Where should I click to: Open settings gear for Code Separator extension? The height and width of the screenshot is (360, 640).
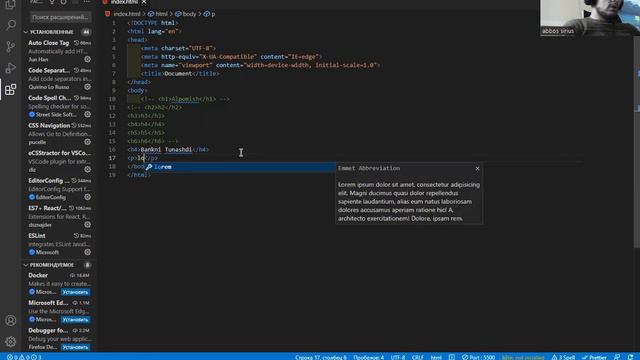click(x=87, y=87)
